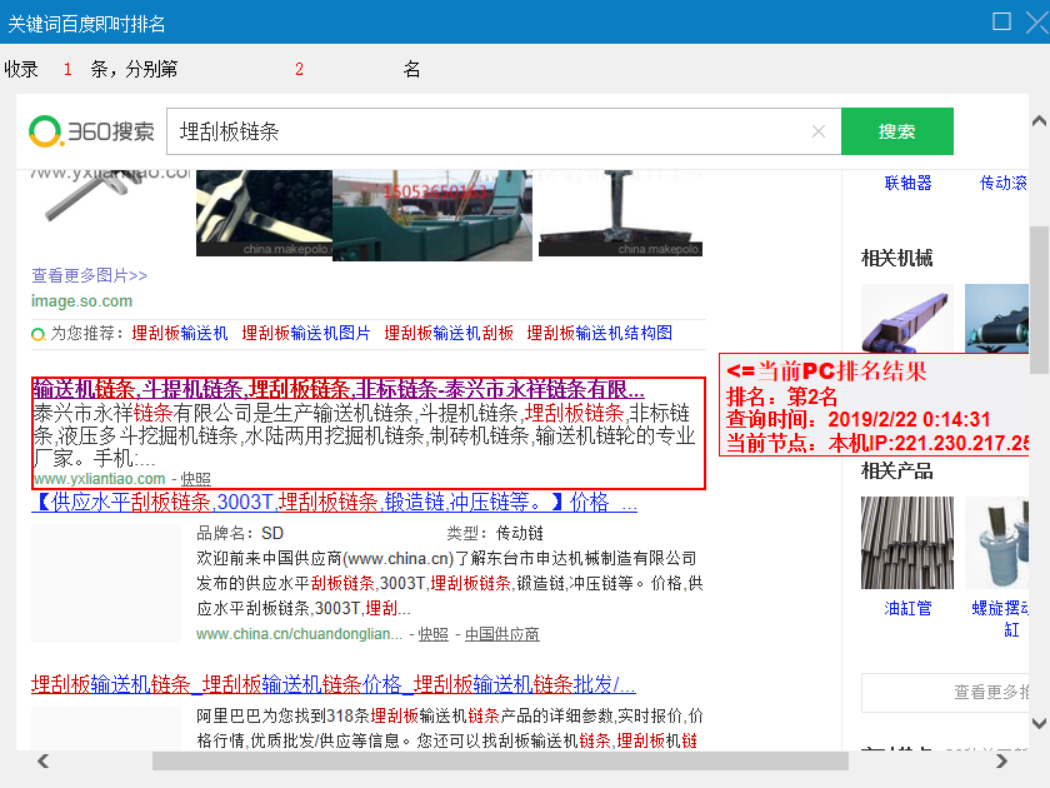
Task: Click the 联轴器 related link
Action: pos(908,183)
